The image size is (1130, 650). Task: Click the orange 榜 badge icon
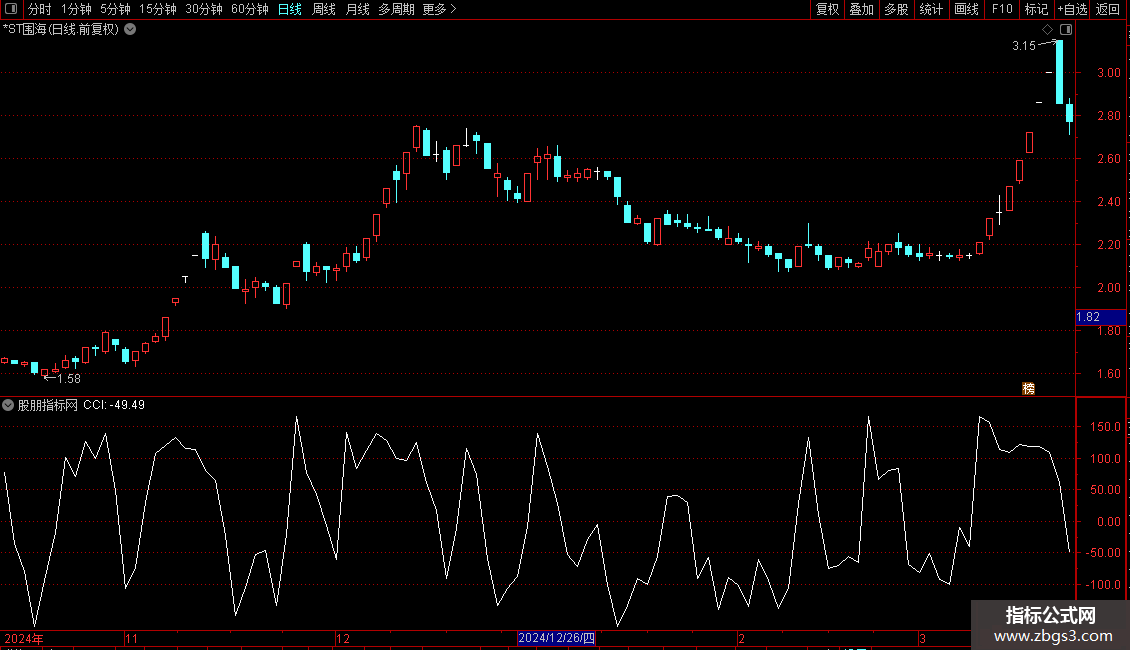coord(1028,388)
